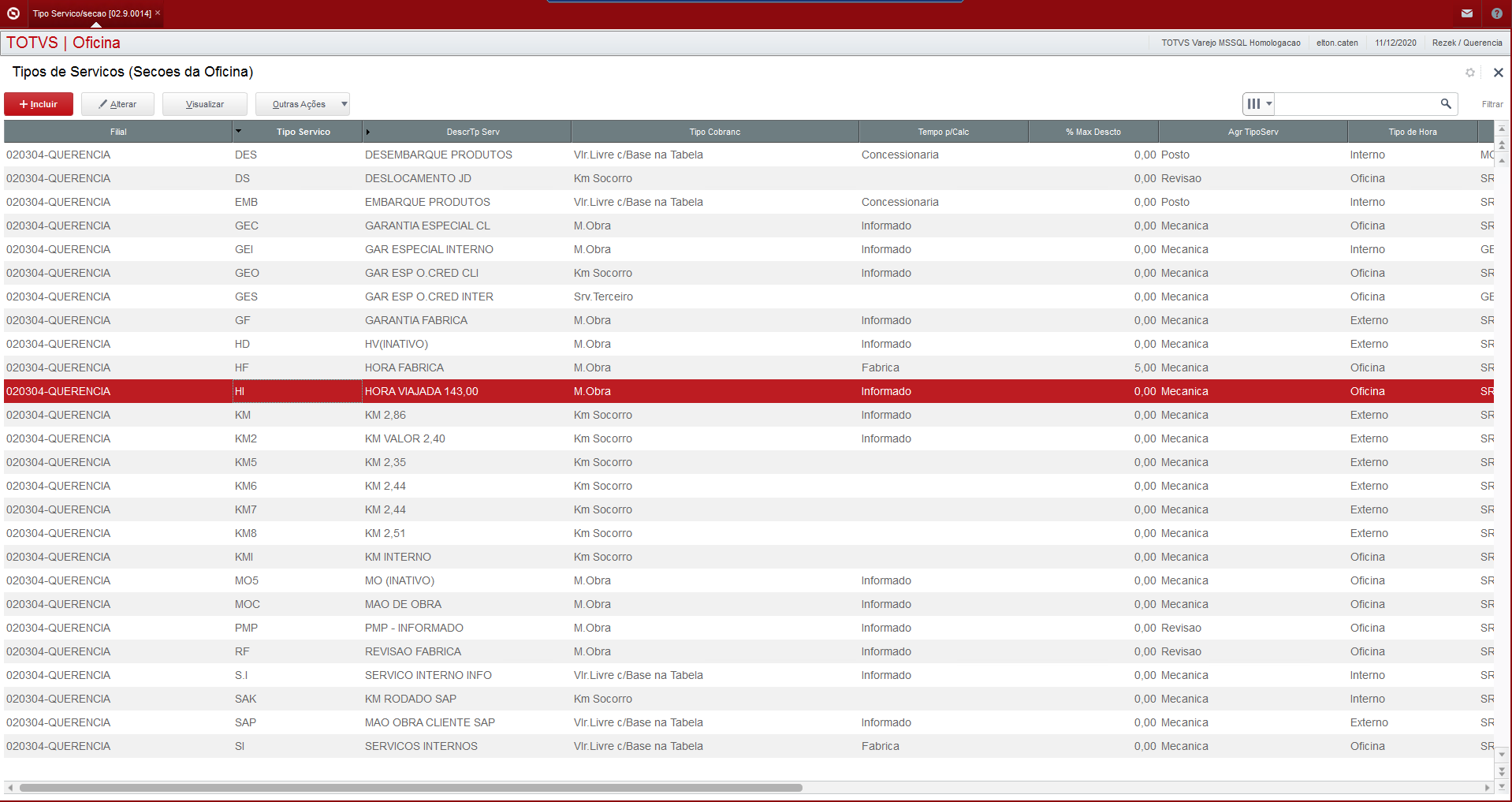Open the search column selector dropdown

(x=1259, y=103)
